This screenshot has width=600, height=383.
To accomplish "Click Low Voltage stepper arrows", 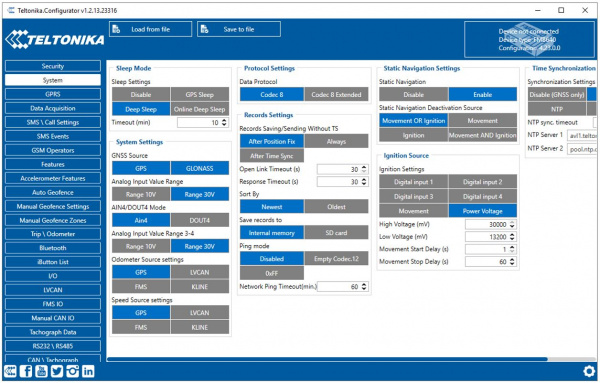I will point(512,237).
